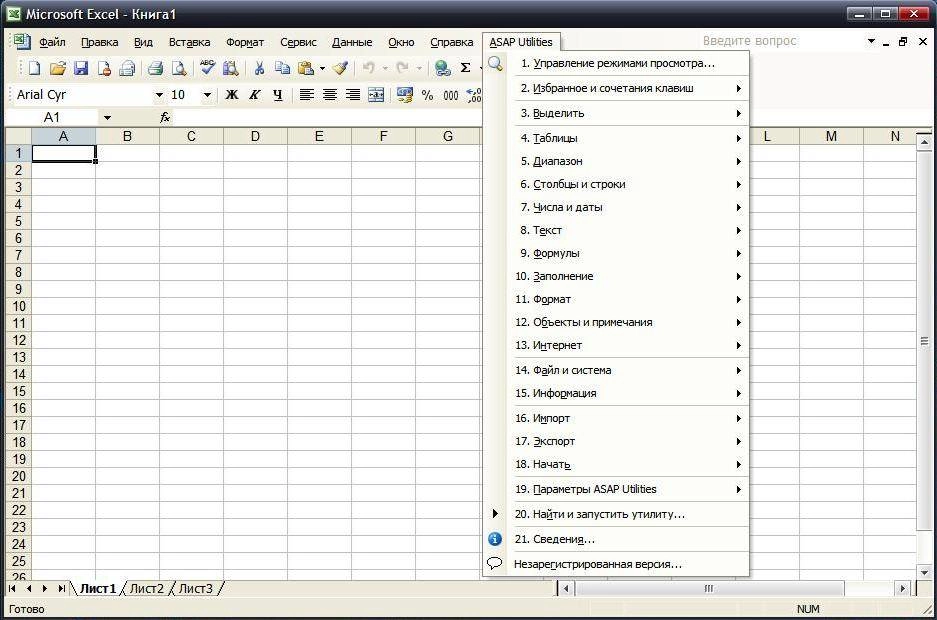
Task: Click the horizontal scrollbar left arrow
Action: 566,588
